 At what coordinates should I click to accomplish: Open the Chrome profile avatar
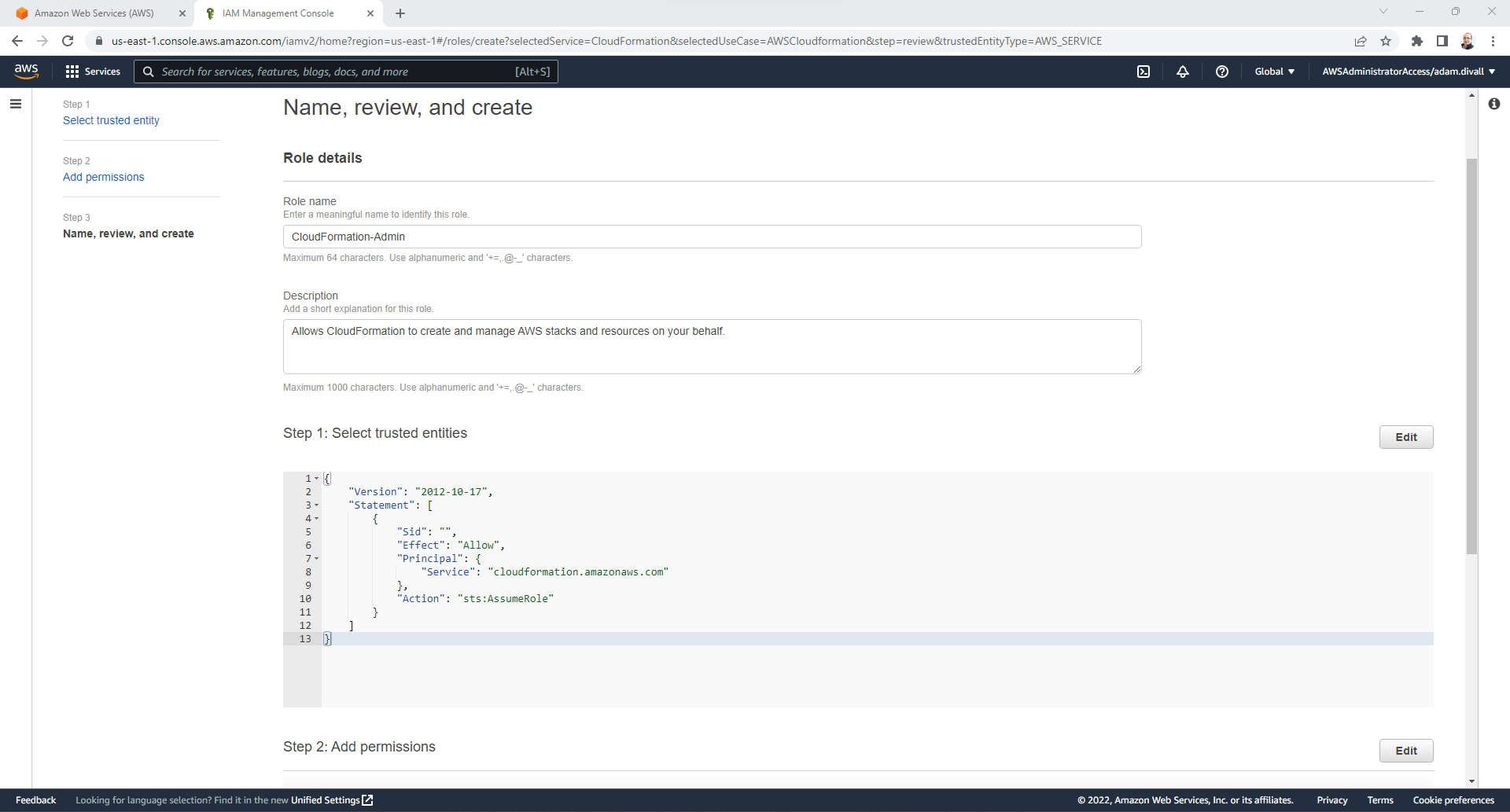[1468, 41]
